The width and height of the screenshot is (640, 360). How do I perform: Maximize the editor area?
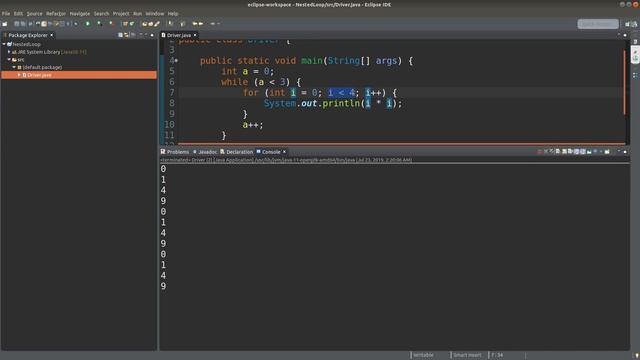coord(625,35)
